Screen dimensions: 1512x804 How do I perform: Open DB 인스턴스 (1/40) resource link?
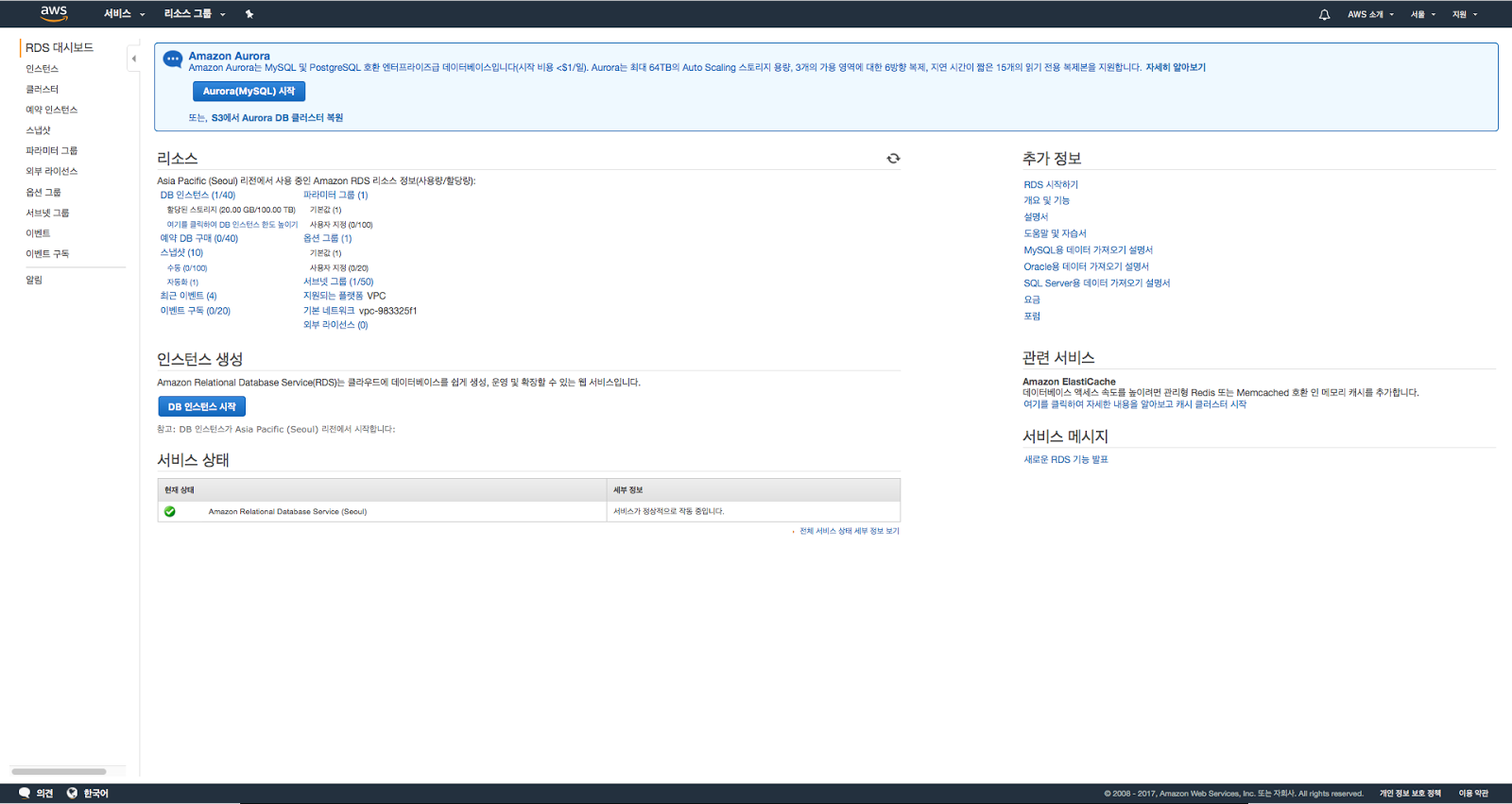(x=198, y=196)
